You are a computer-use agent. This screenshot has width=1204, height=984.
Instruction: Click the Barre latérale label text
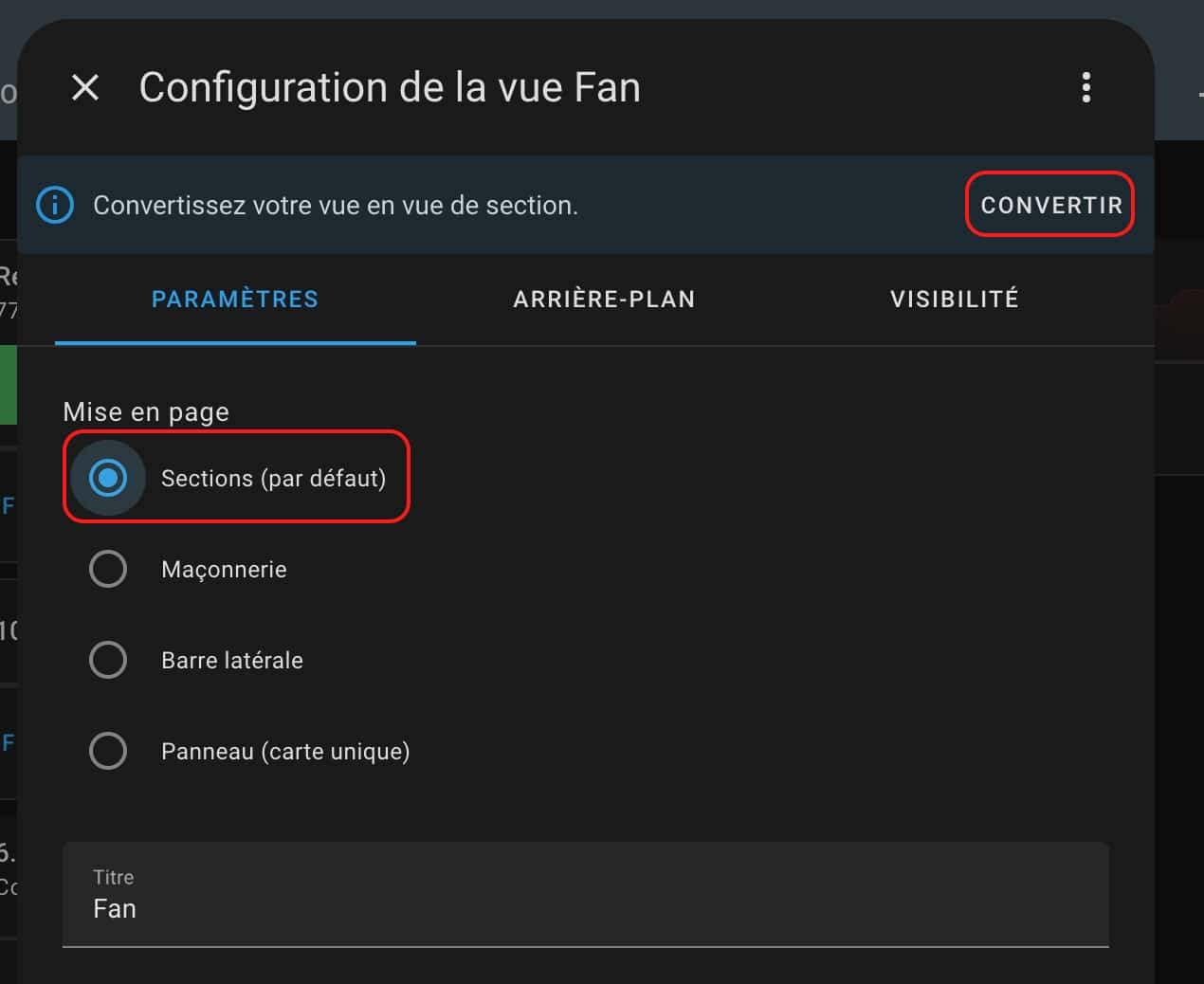point(232,661)
